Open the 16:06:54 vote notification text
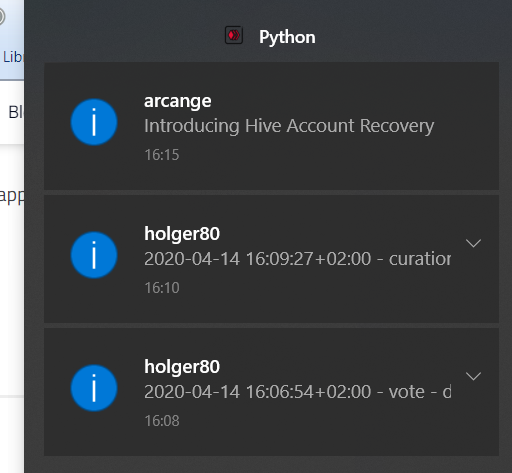 pos(297,392)
